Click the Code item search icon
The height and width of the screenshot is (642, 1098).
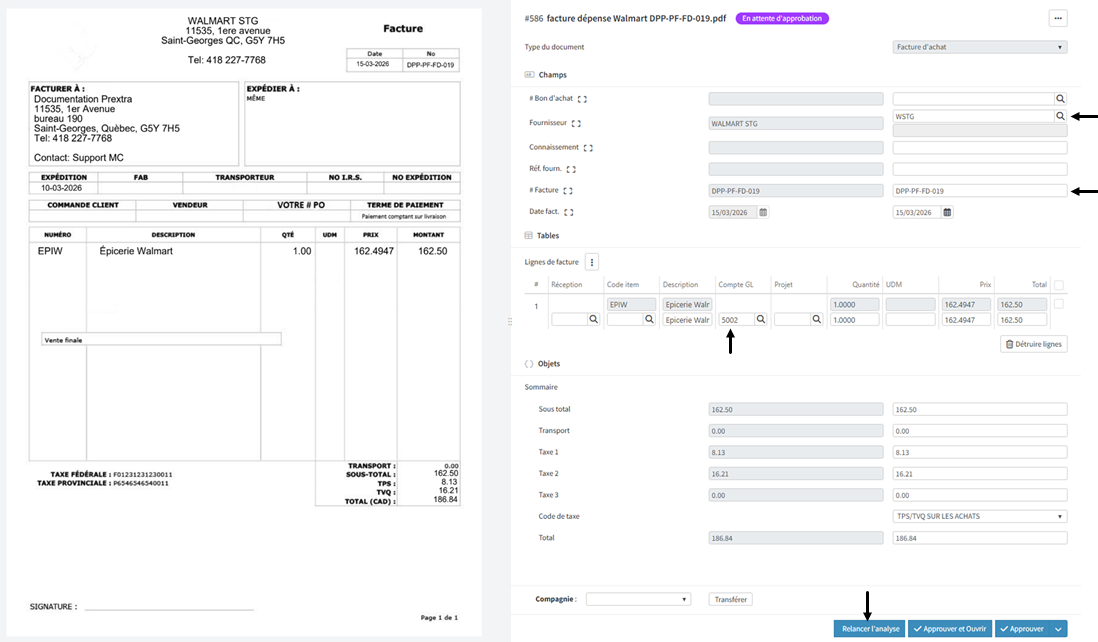648,320
